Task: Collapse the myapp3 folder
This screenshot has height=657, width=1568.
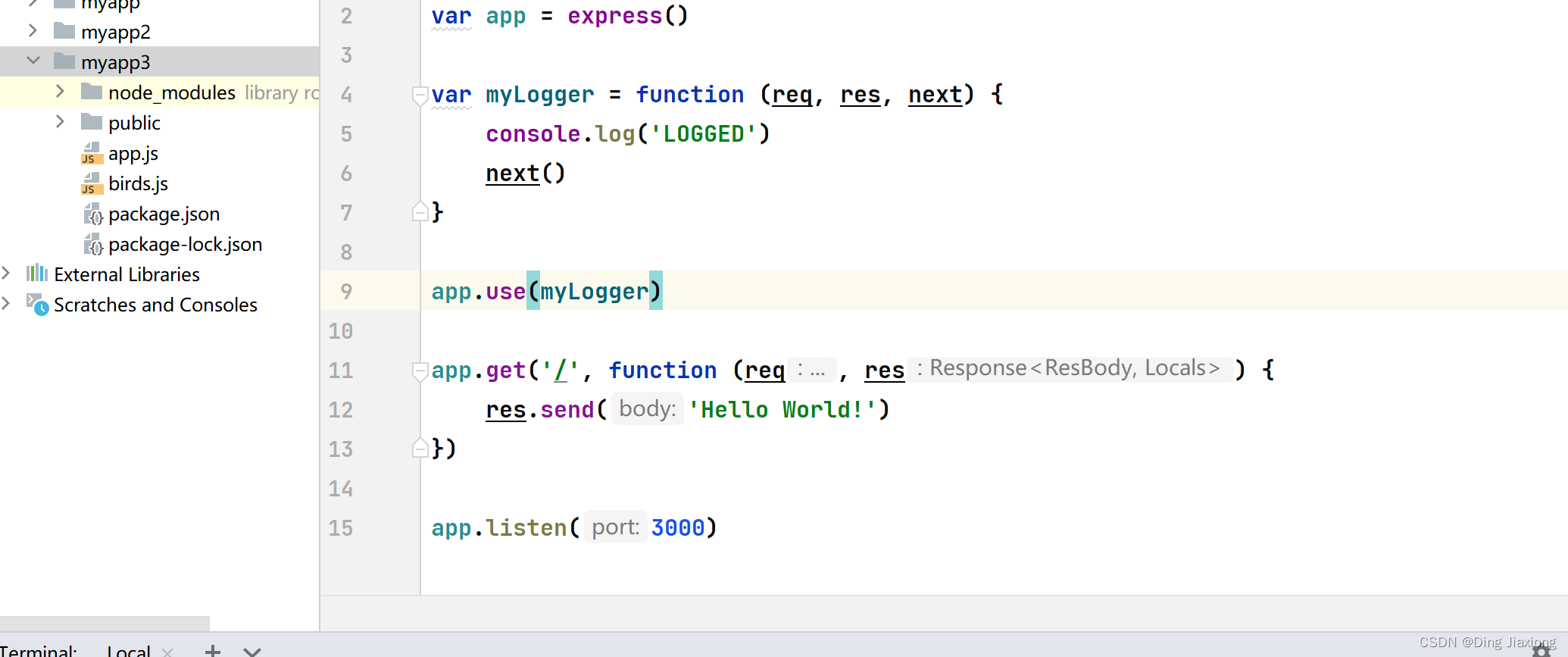Action: (x=33, y=61)
